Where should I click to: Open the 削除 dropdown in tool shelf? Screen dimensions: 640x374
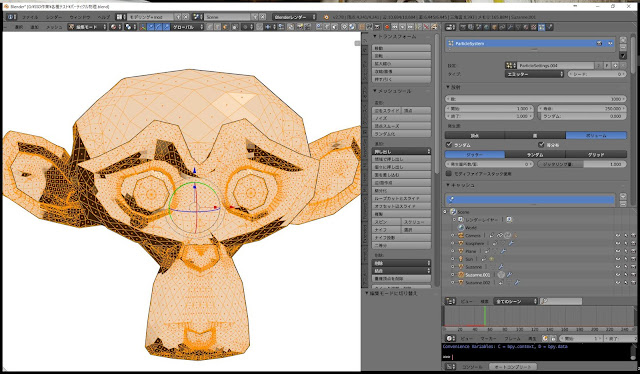pos(401,263)
